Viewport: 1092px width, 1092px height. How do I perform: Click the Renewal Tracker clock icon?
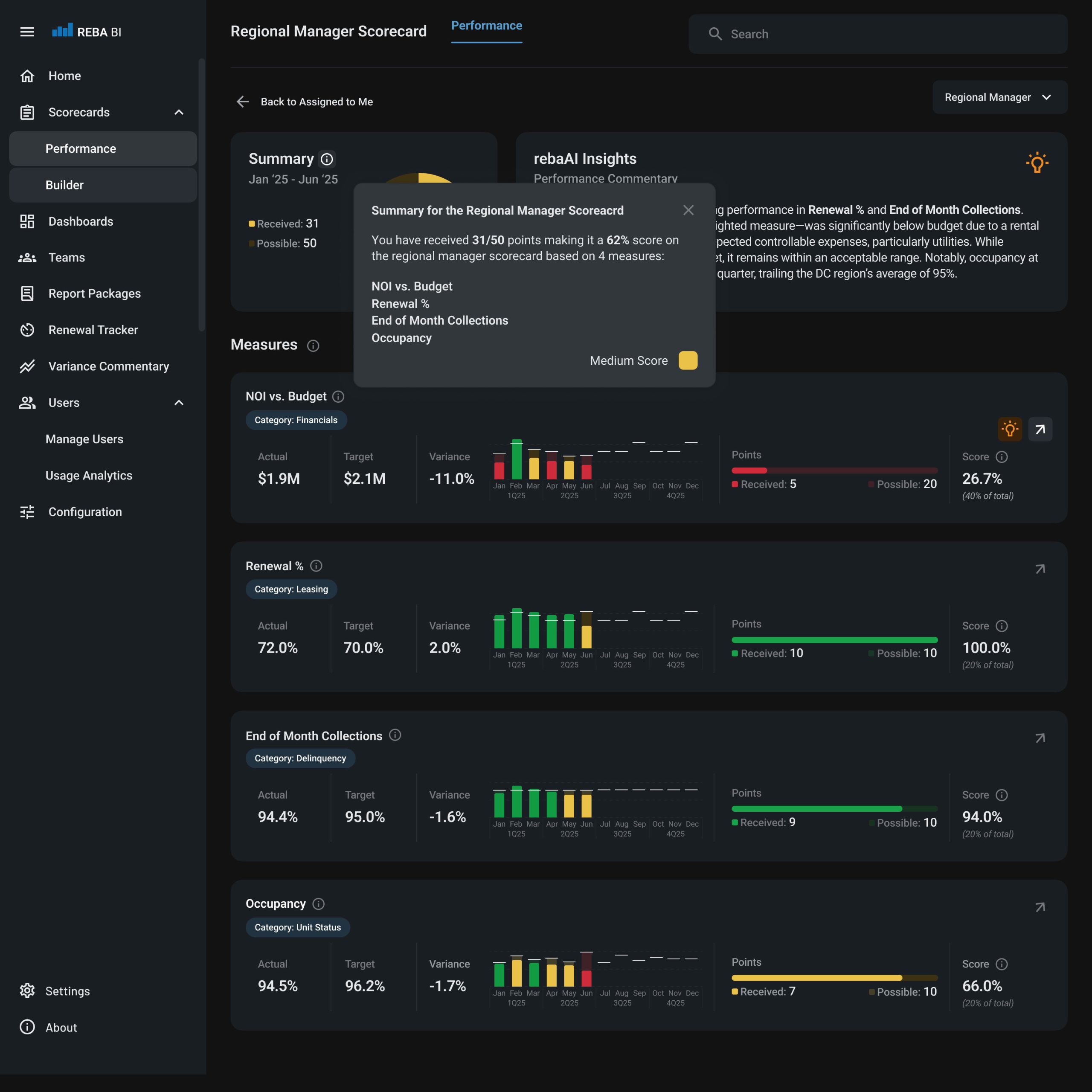[27, 330]
